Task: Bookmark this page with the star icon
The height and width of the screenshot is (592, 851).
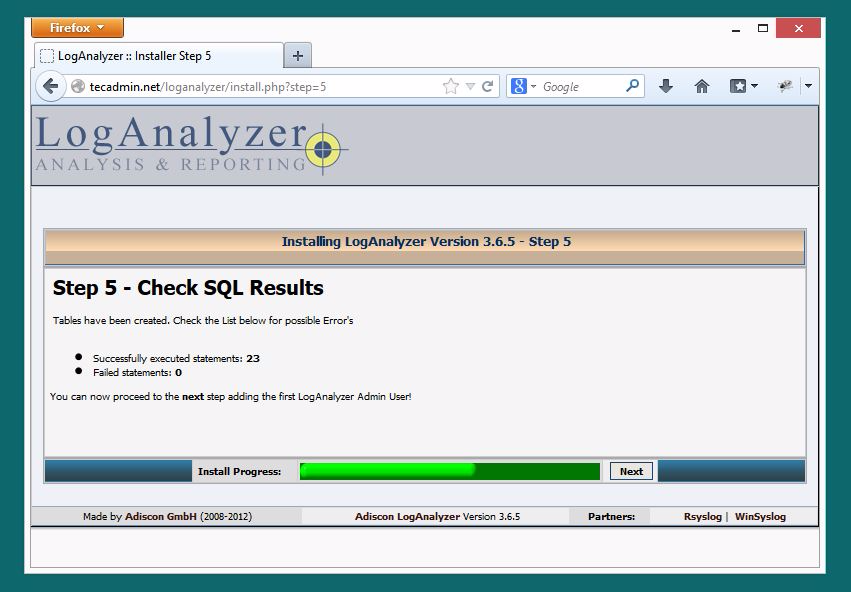Action: 450,86
